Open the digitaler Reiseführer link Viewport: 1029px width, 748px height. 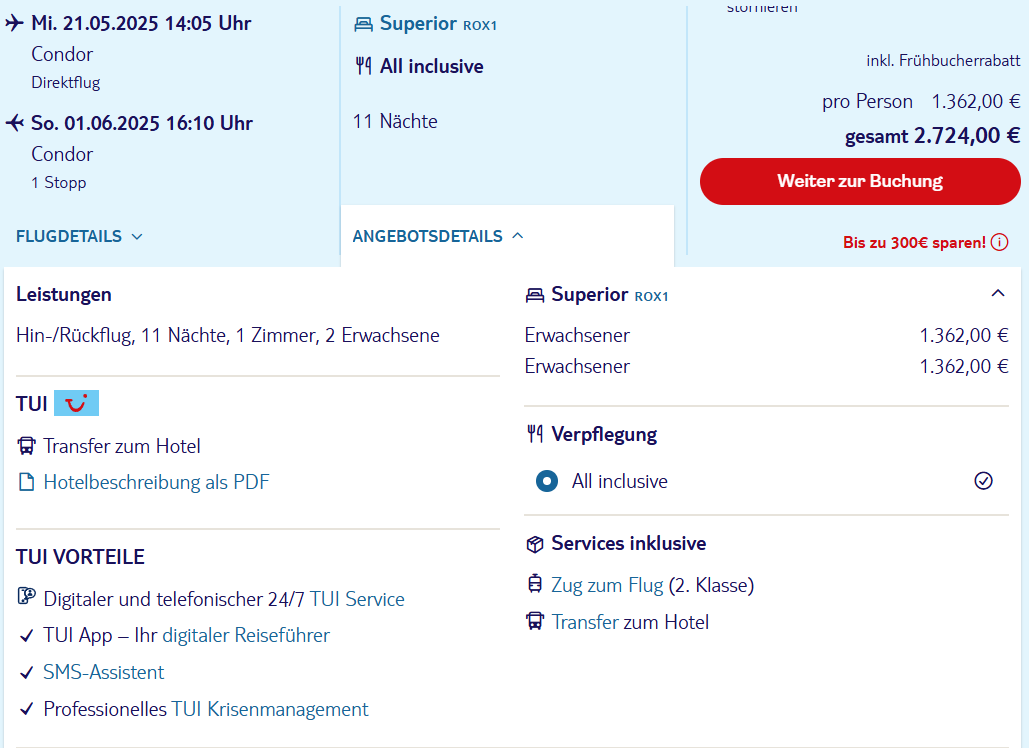tap(246, 636)
